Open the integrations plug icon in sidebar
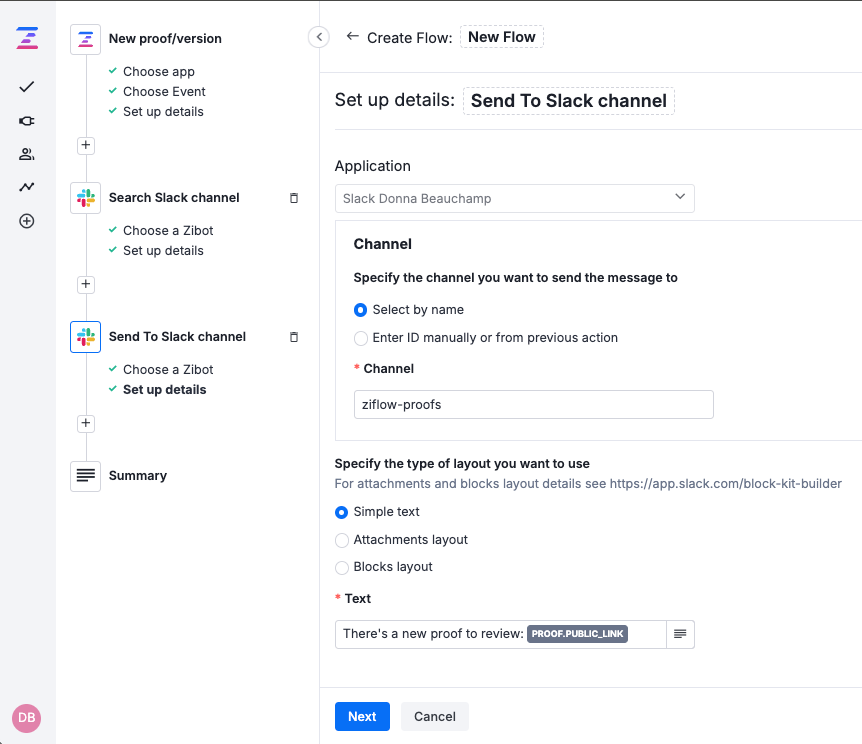This screenshot has height=744, width=862. [27, 121]
